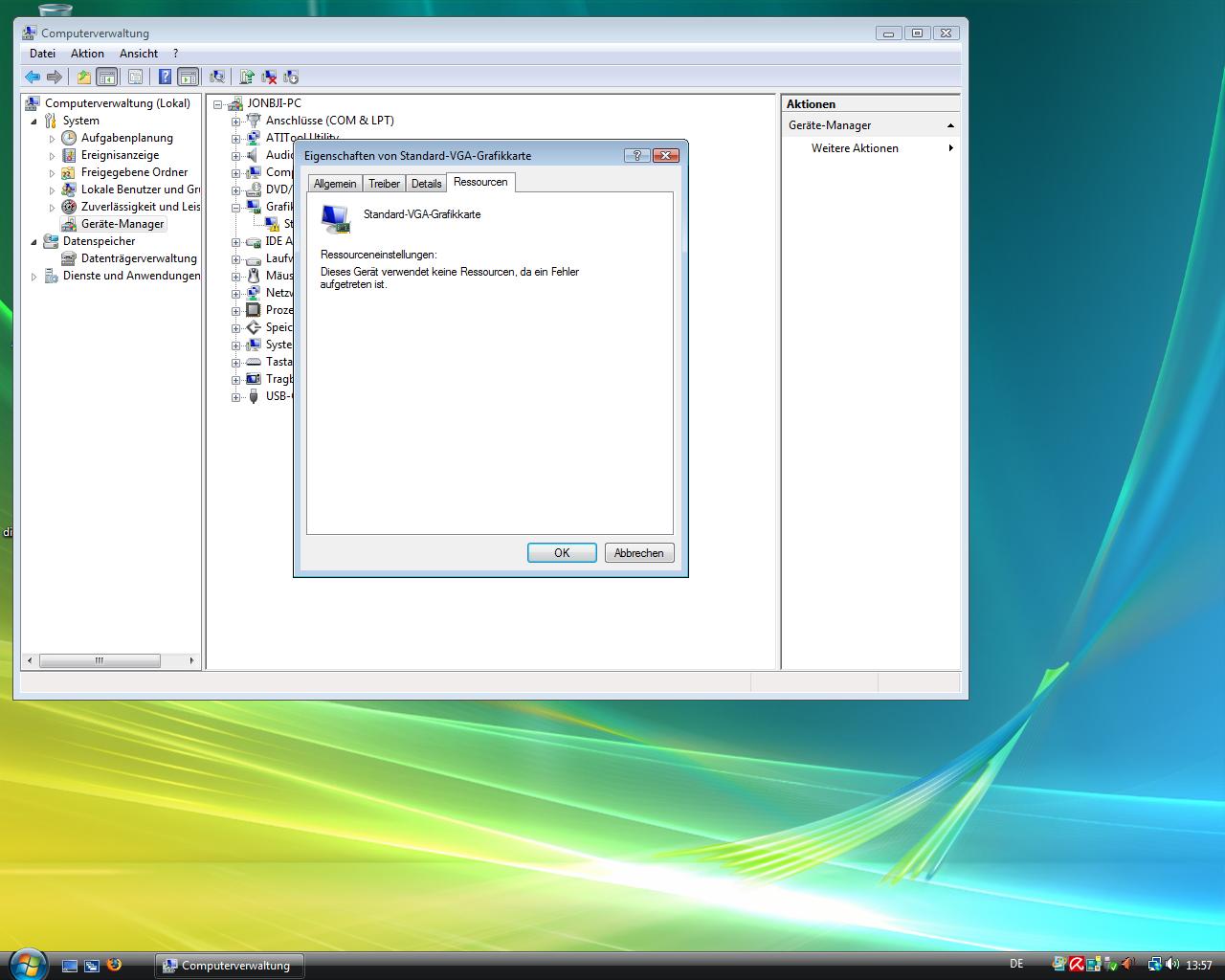The height and width of the screenshot is (980, 1225).
Task: Click the Standard-VGA-Grafikkarte icon in the dialog
Action: (335, 218)
